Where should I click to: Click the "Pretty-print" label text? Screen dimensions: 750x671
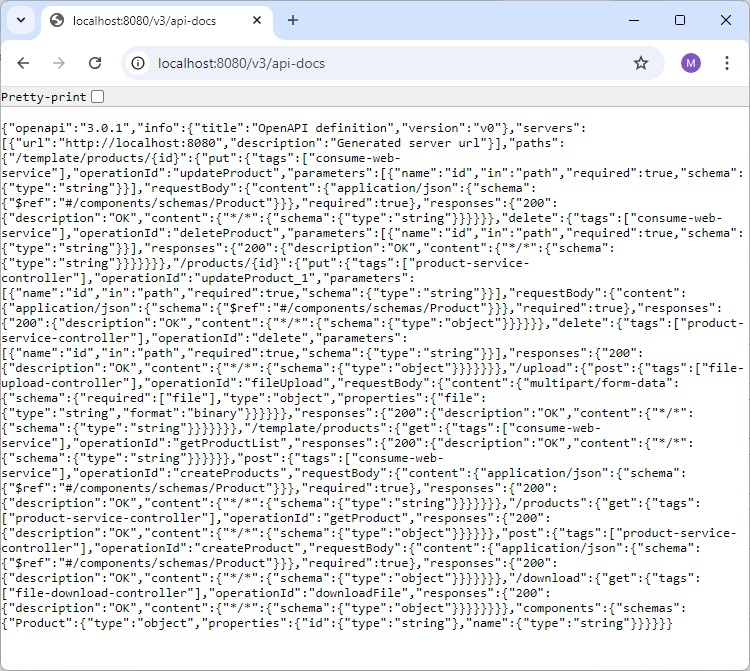44,97
